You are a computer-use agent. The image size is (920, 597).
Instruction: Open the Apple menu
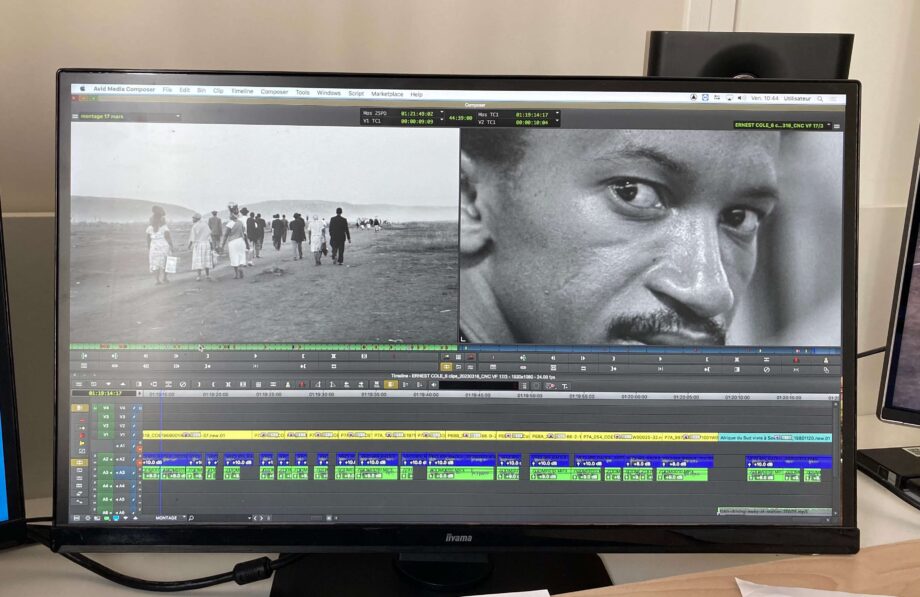[83, 89]
